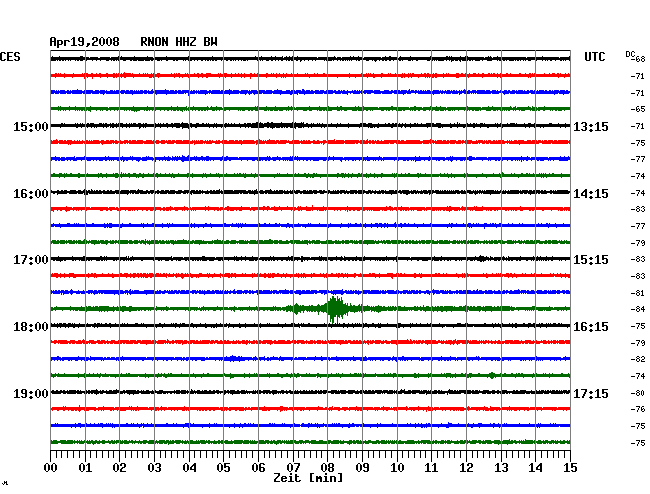
Task: Select the 16:00 local time label
Action: tap(31, 194)
